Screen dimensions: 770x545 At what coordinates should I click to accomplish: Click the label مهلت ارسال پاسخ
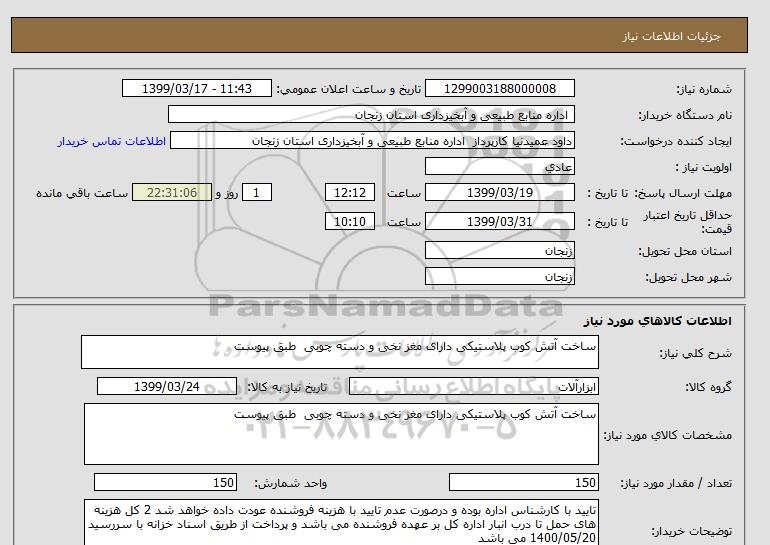tap(685, 193)
